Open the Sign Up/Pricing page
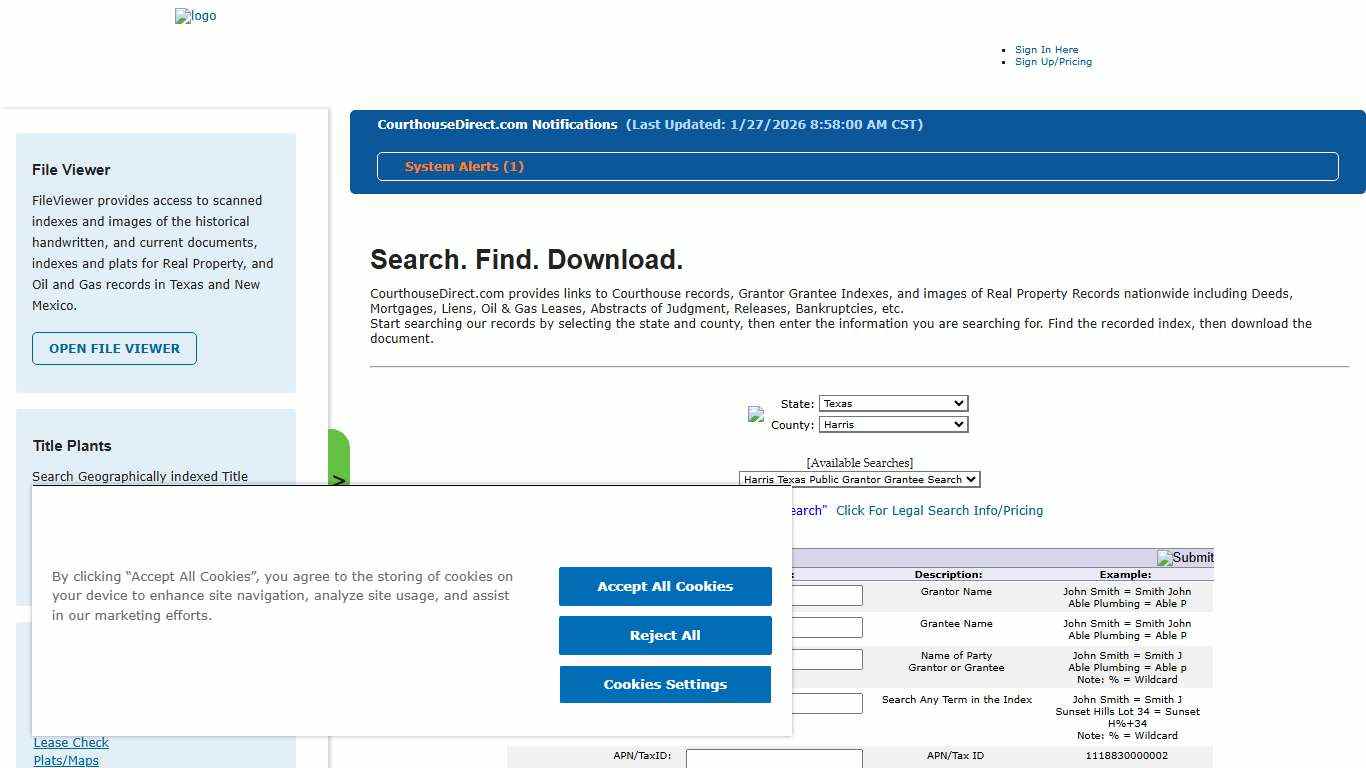Viewport: 1366px width, 768px height. point(1053,61)
